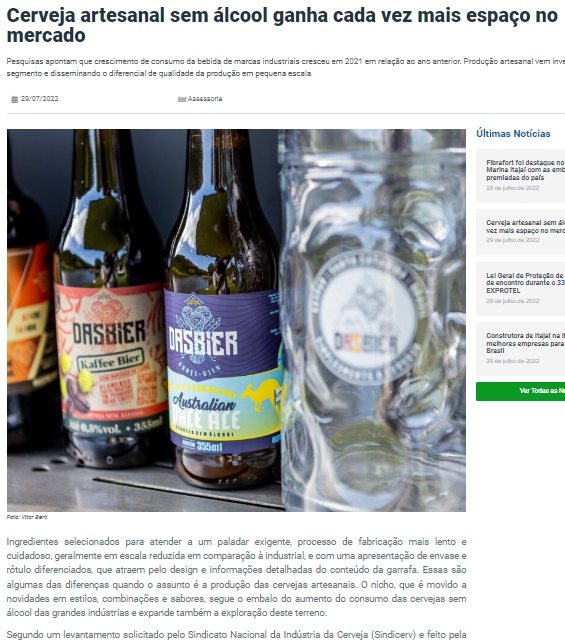Open the Assessoria source label

[205, 99]
